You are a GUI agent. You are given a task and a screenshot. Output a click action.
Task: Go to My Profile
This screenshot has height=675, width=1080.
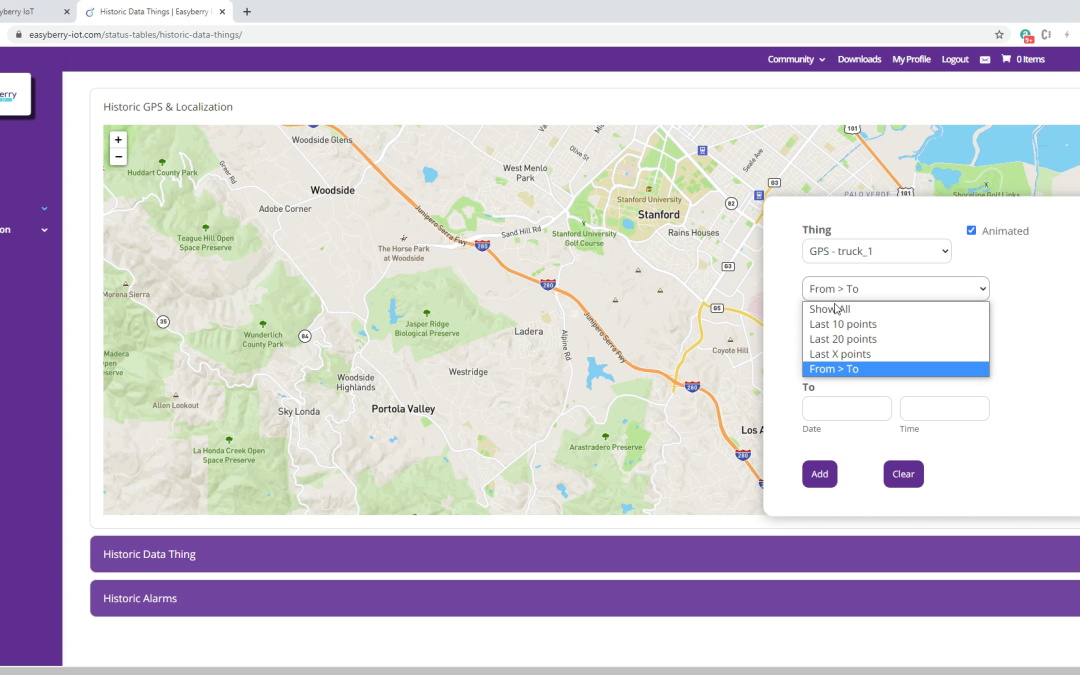coord(911,59)
